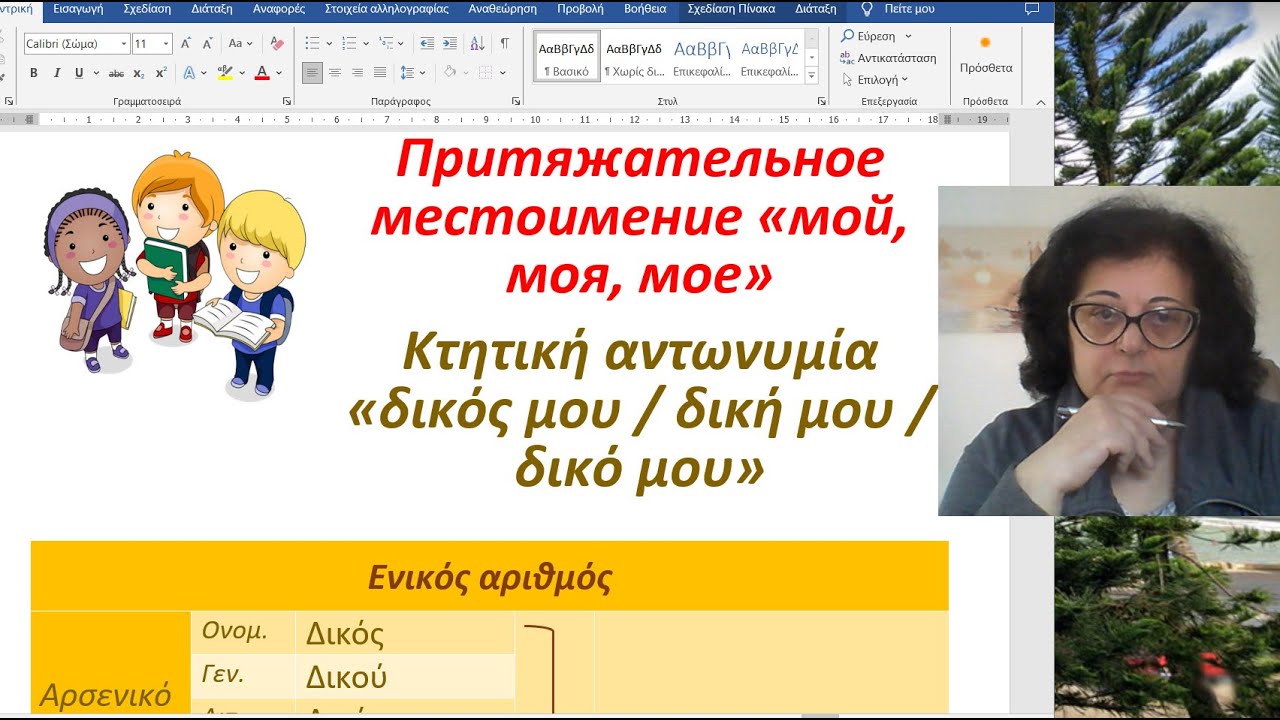
Task: Open the font color dropdown arrow
Action: click(279, 73)
